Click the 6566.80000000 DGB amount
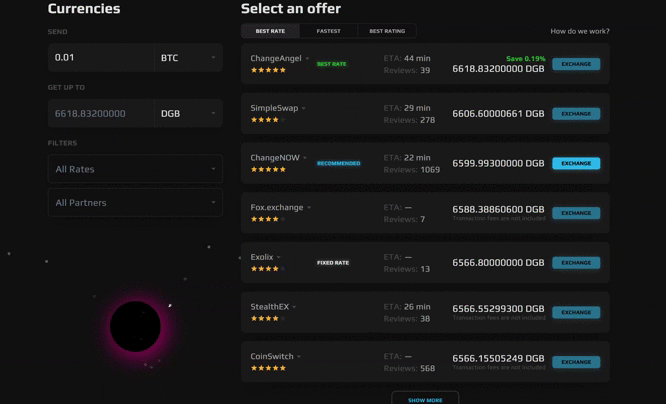This screenshot has height=404, width=666. tap(498, 263)
